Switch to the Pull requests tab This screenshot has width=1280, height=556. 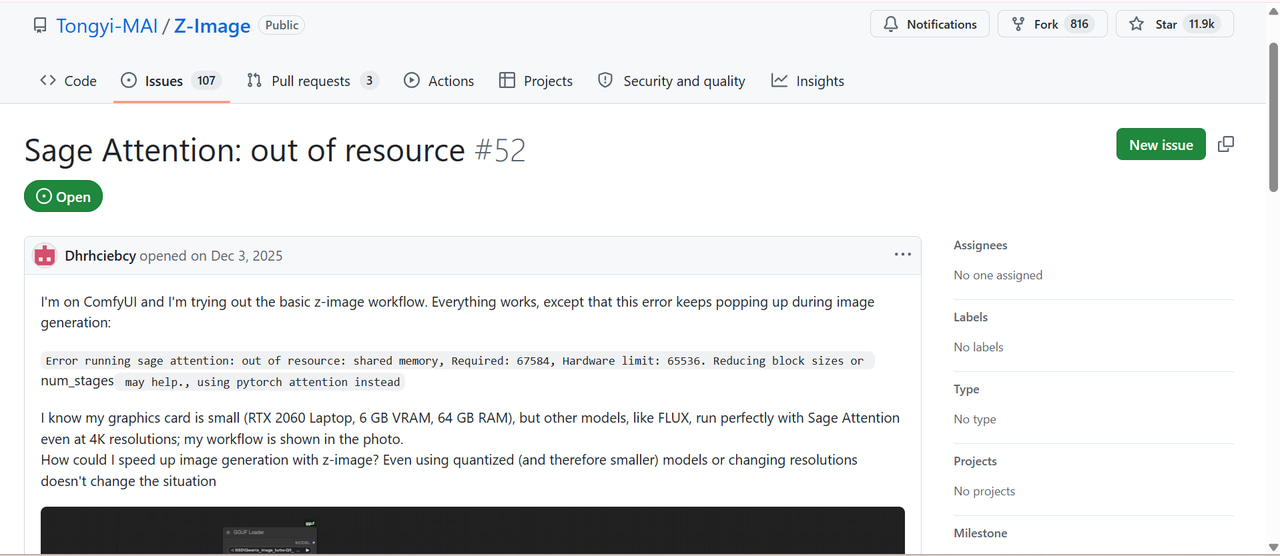click(x=312, y=81)
